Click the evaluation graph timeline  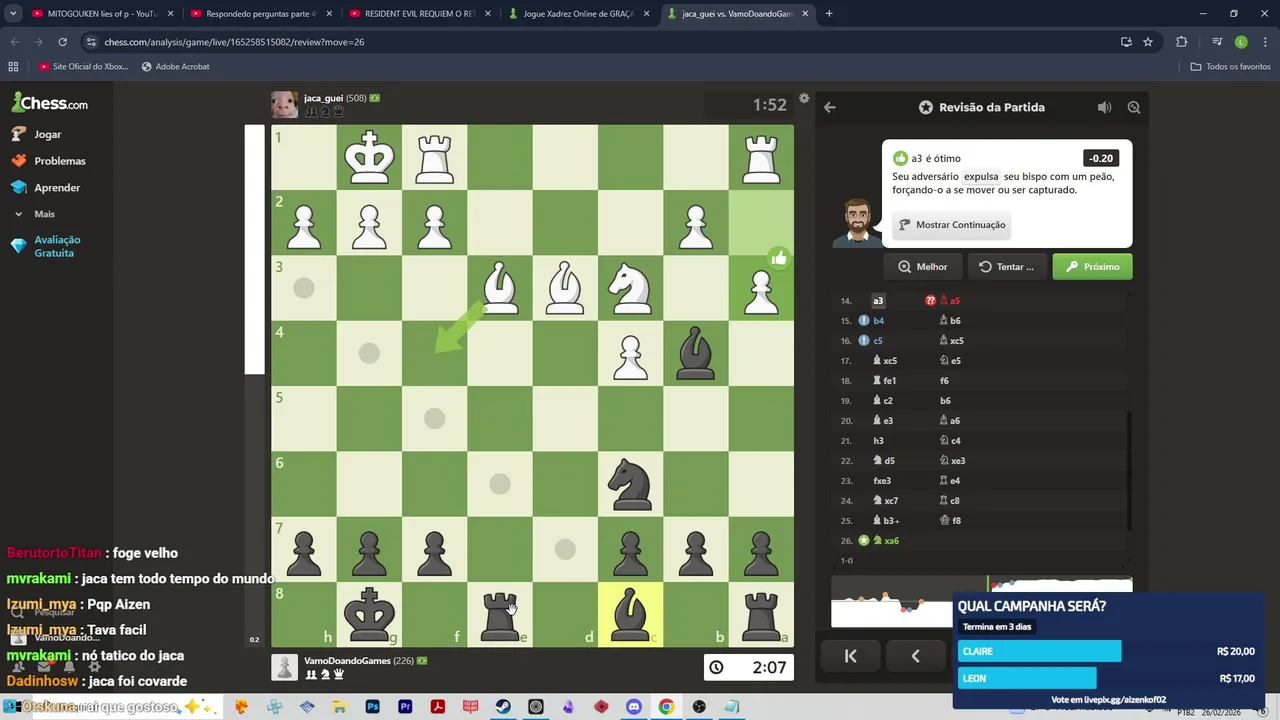click(x=981, y=601)
